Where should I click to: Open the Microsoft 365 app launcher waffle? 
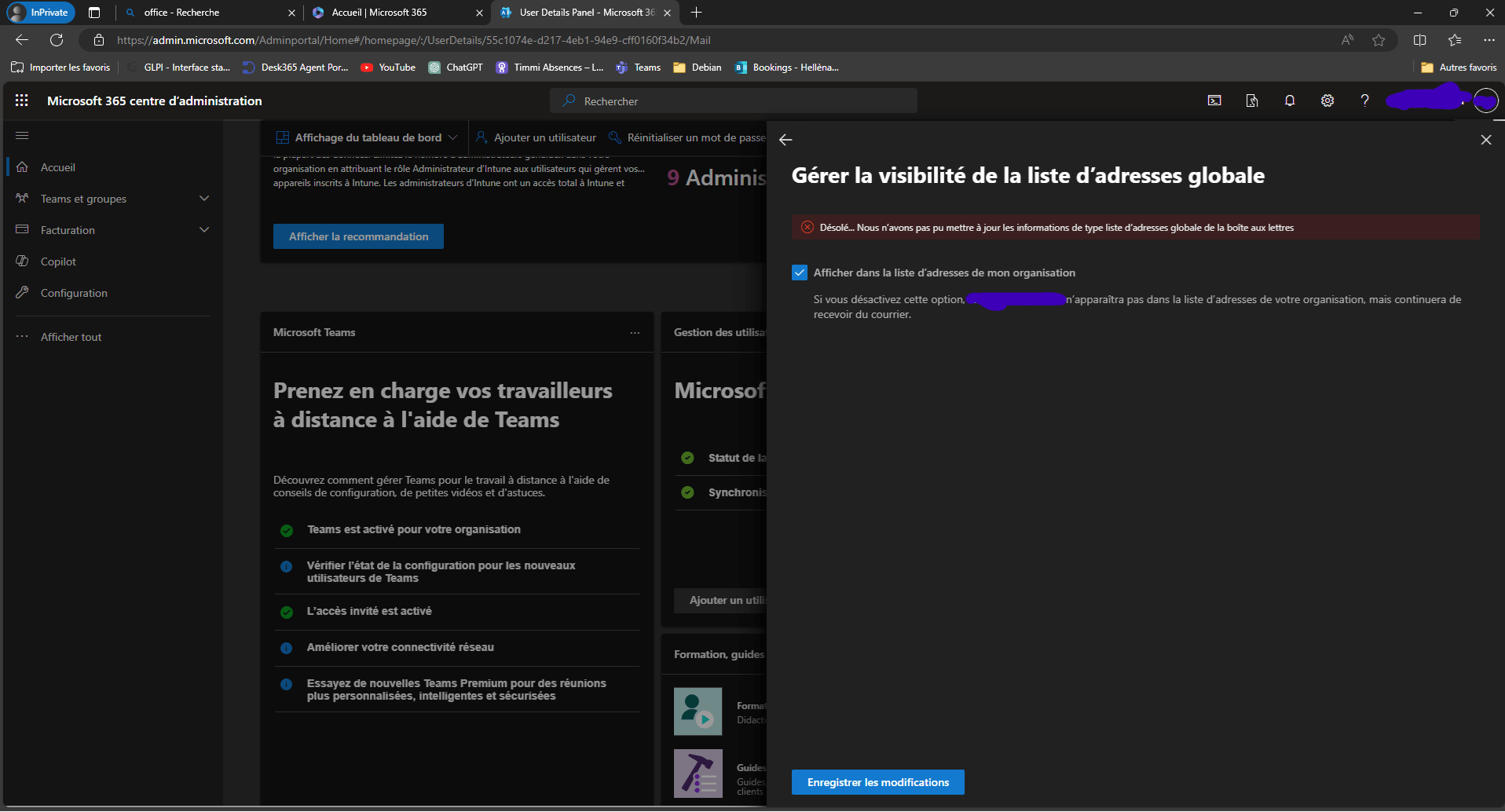tap(22, 101)
